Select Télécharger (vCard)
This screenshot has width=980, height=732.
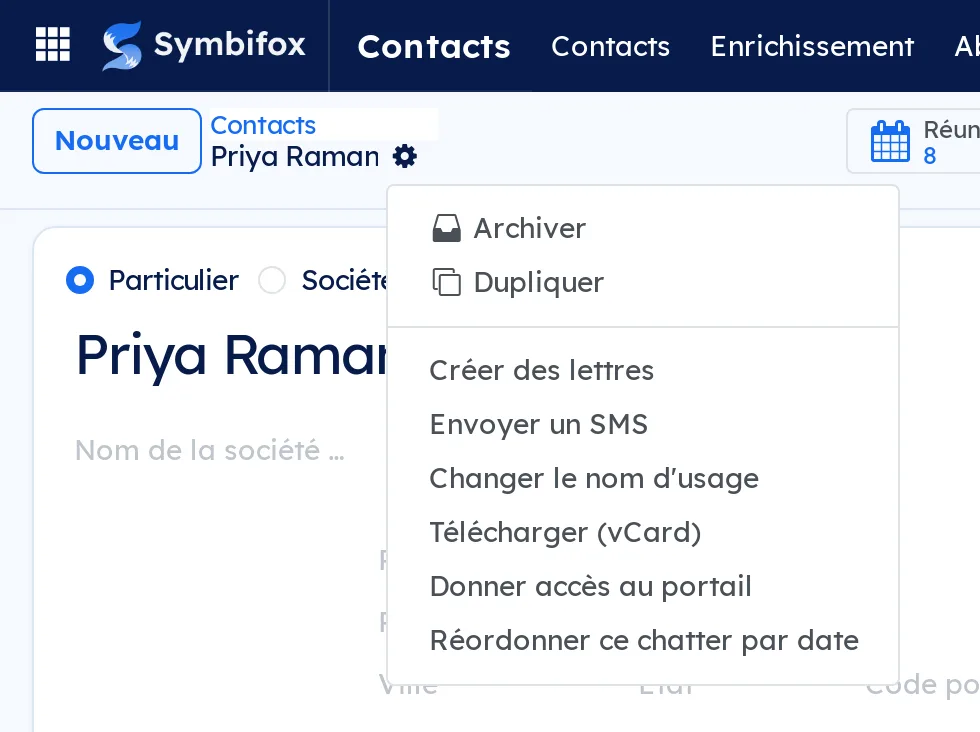[643, 533]
